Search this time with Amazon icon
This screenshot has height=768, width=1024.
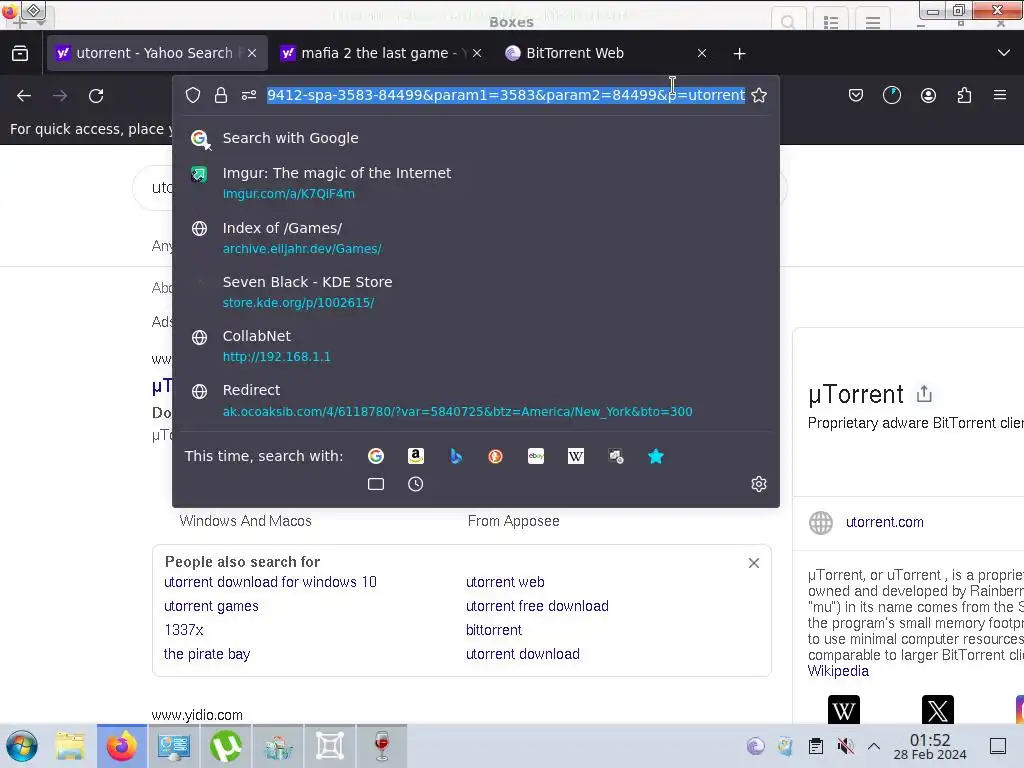point(416,456)
